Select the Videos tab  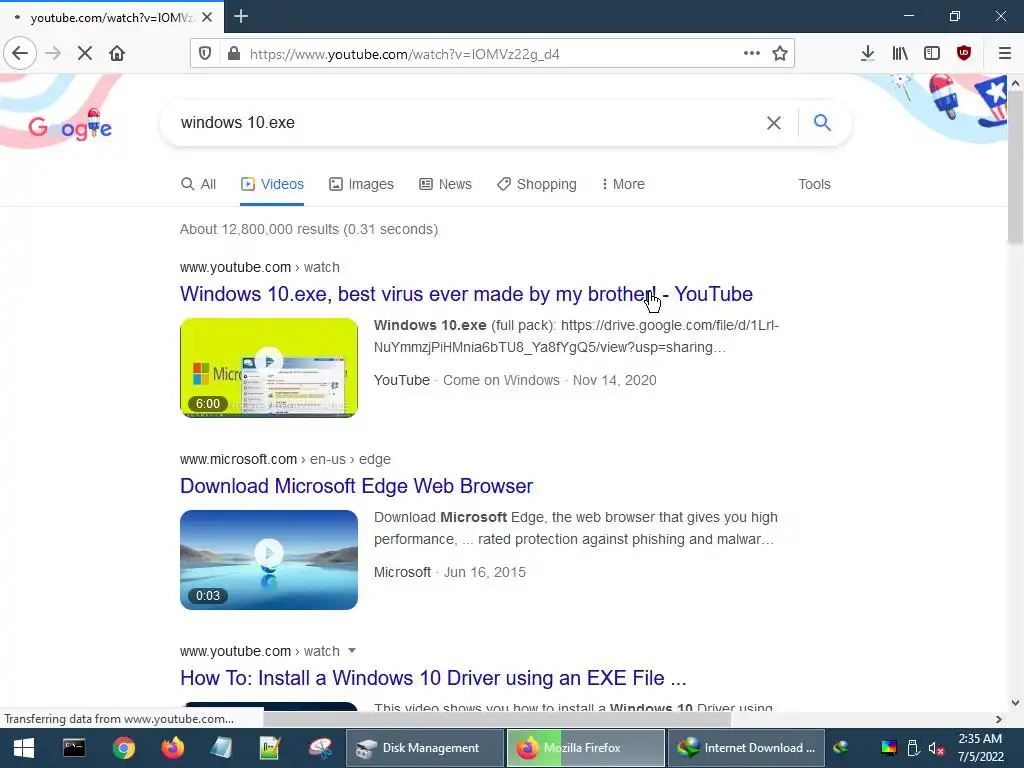tap(272, 184)
